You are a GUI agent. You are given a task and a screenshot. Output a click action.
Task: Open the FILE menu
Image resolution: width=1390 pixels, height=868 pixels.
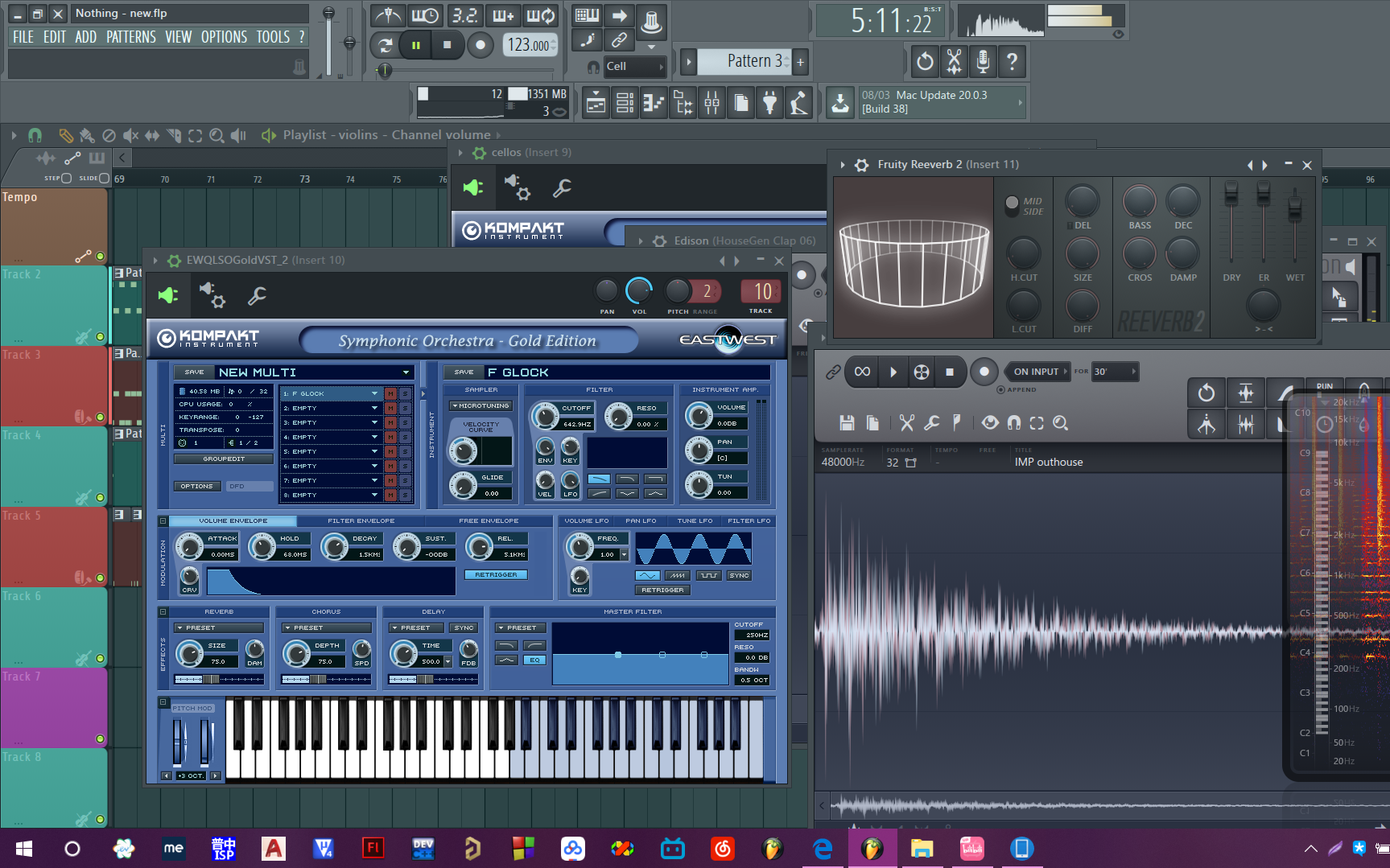23,37
